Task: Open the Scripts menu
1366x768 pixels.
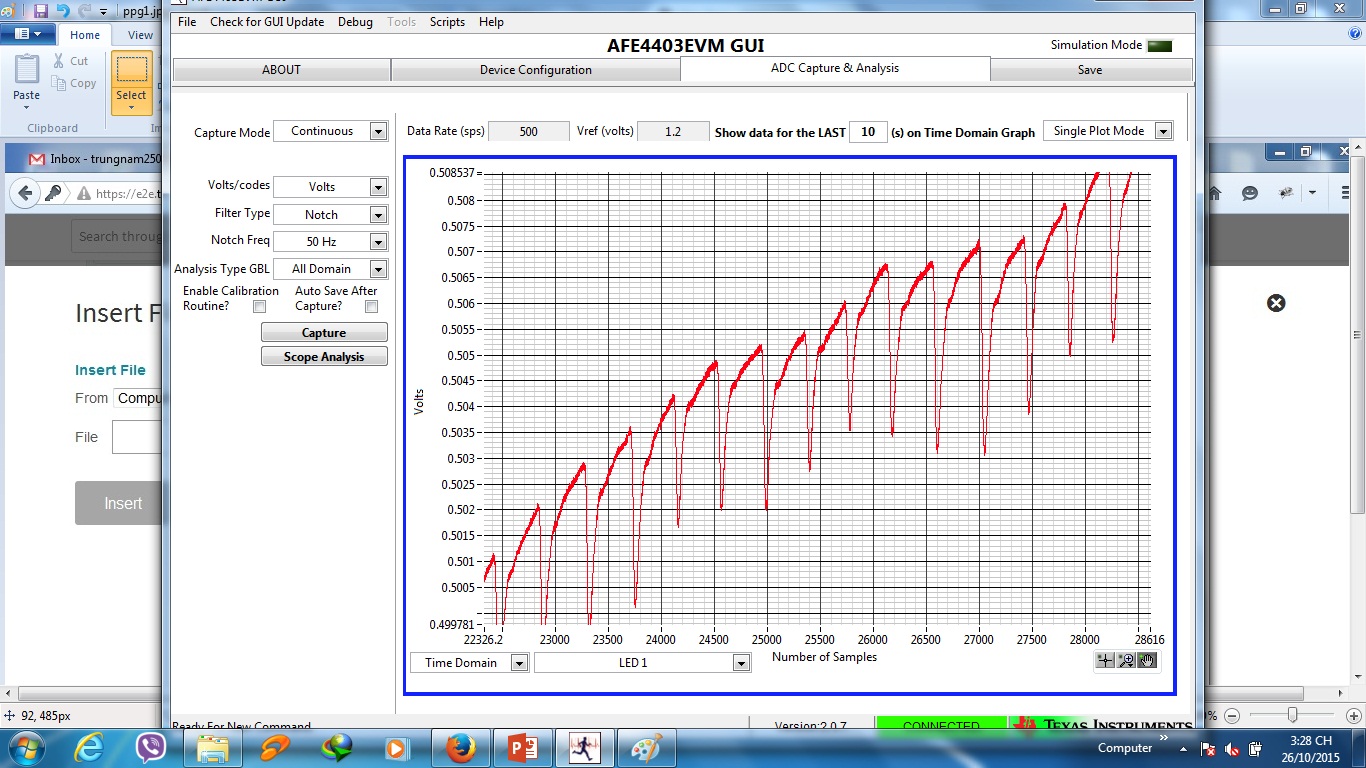Action: tap(447, 21)
